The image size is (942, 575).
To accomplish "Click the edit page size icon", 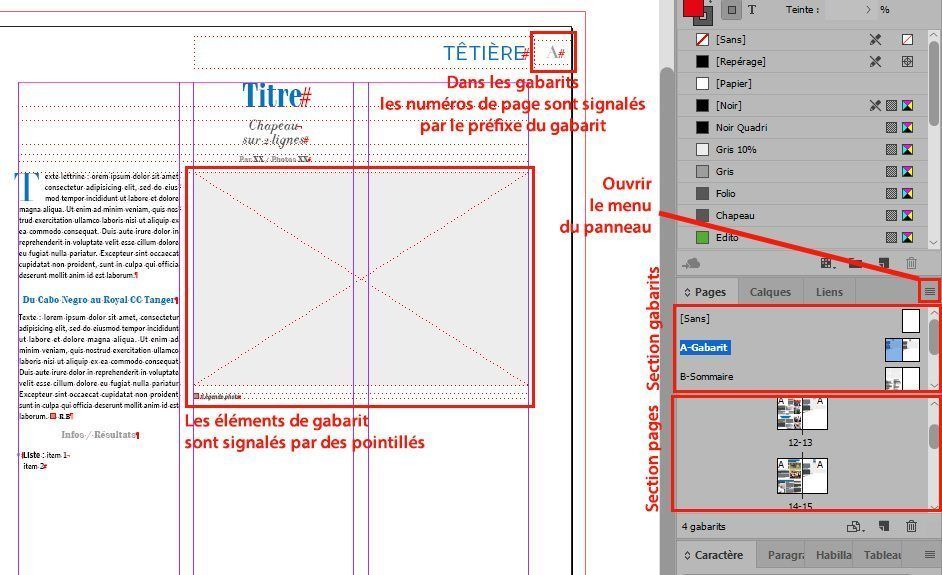I will (x=855, y=527).
